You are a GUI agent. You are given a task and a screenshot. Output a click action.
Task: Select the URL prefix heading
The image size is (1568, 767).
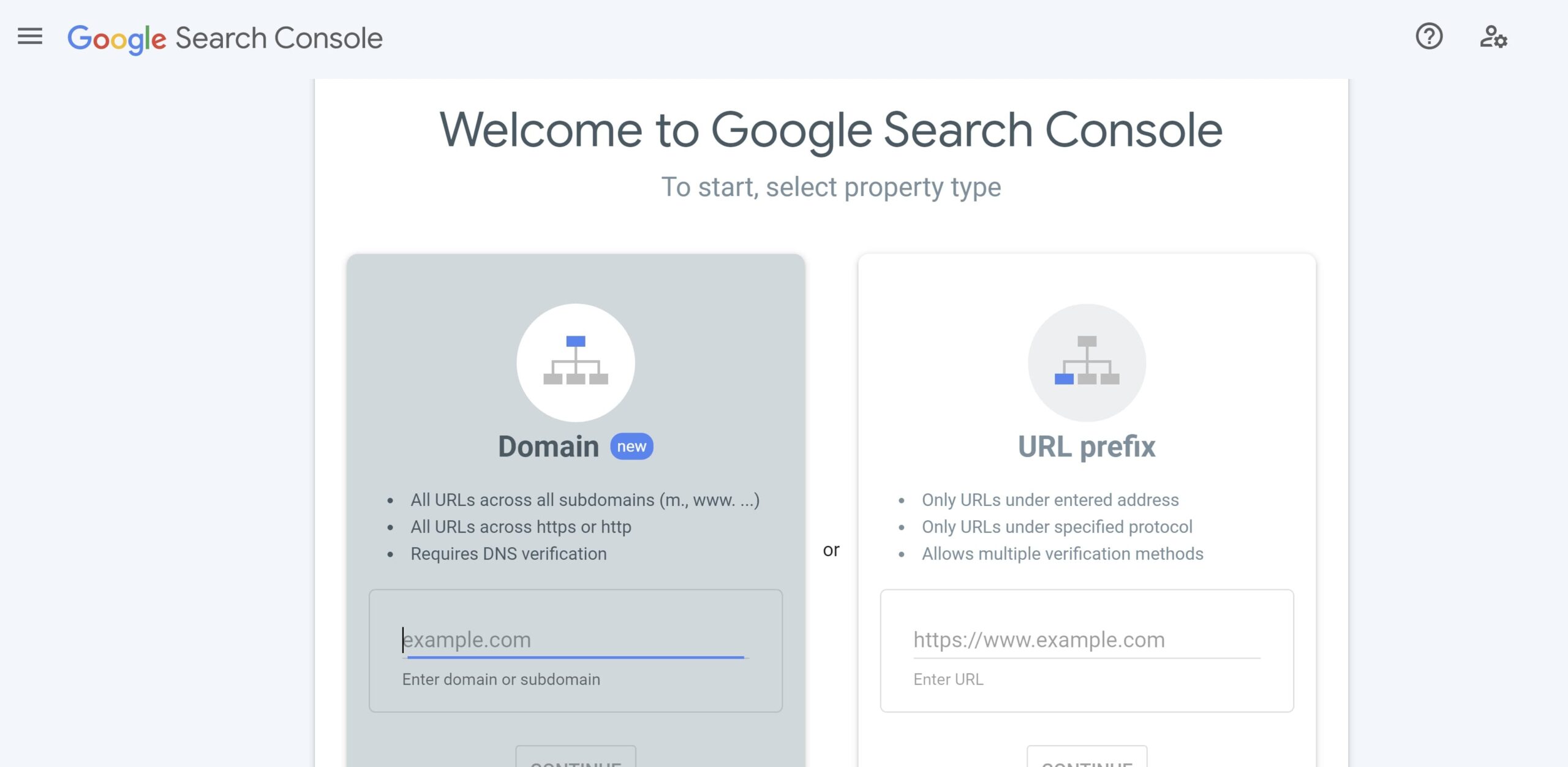pos(1087,447)
